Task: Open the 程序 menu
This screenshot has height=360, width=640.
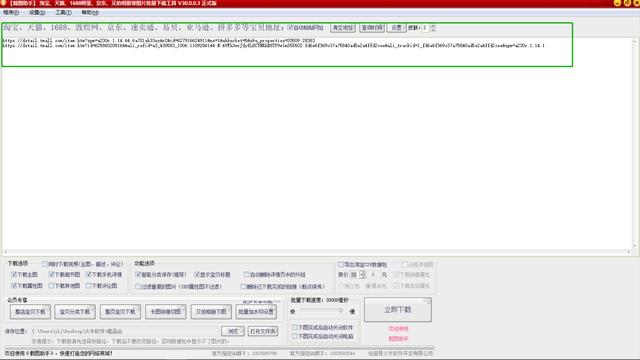Action: pos(11,13)
